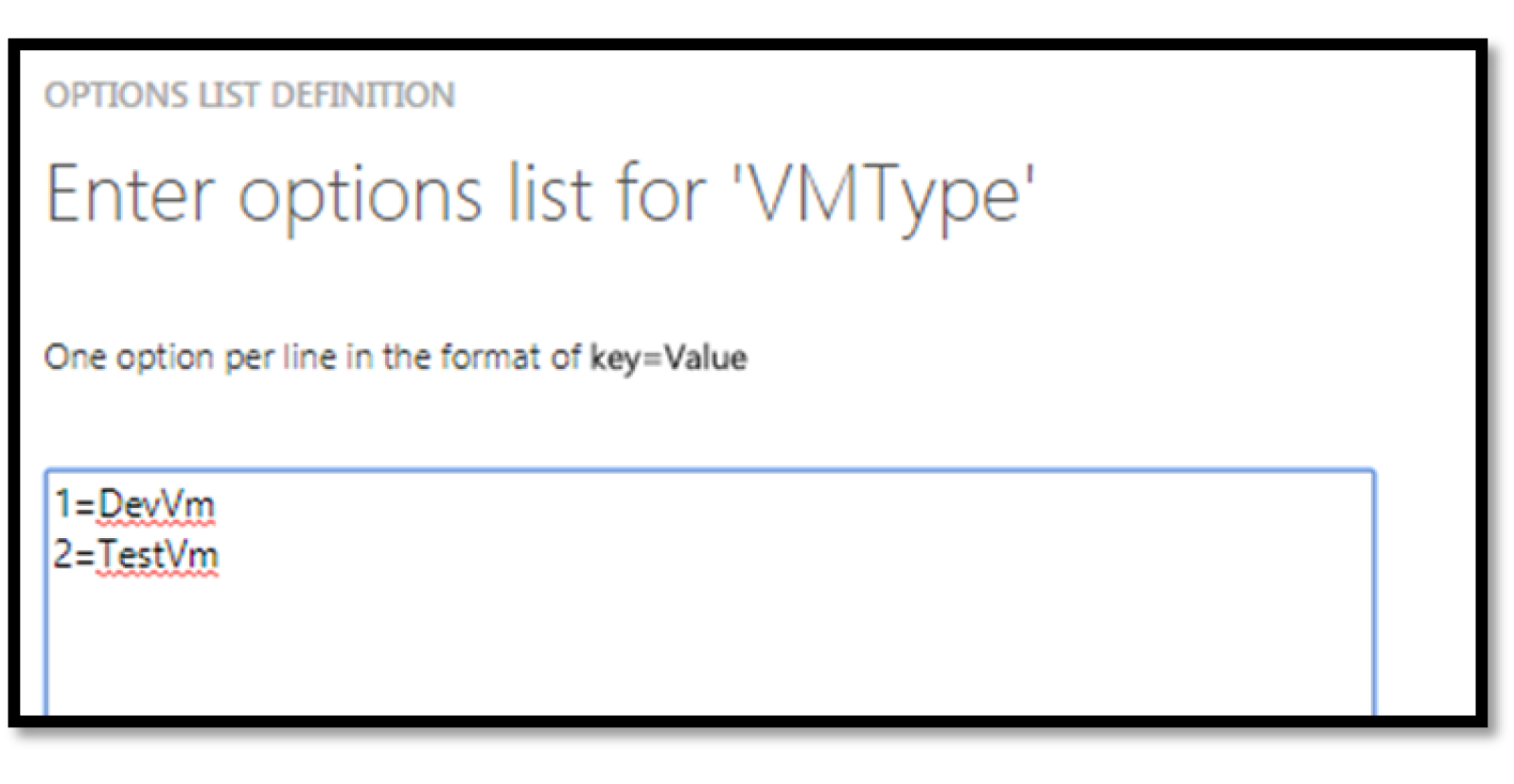The height and width of the screenshot is (784, 1514).
Task: Click the underlined word "TestVm"
Action: point(158,554)
